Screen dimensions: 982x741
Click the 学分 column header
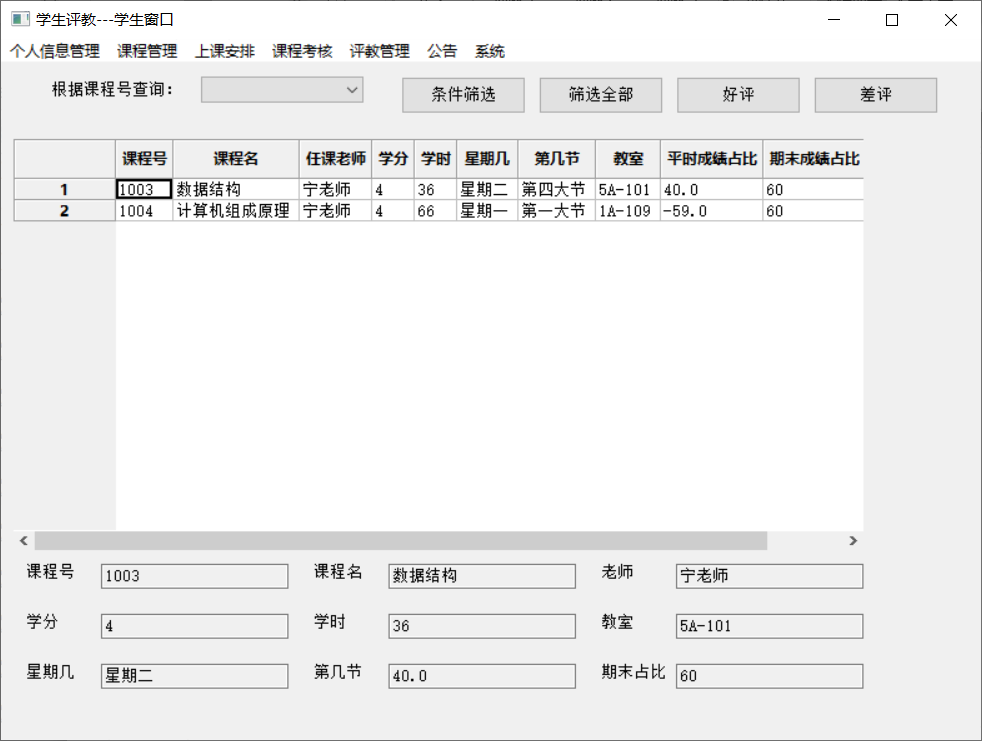393,159
